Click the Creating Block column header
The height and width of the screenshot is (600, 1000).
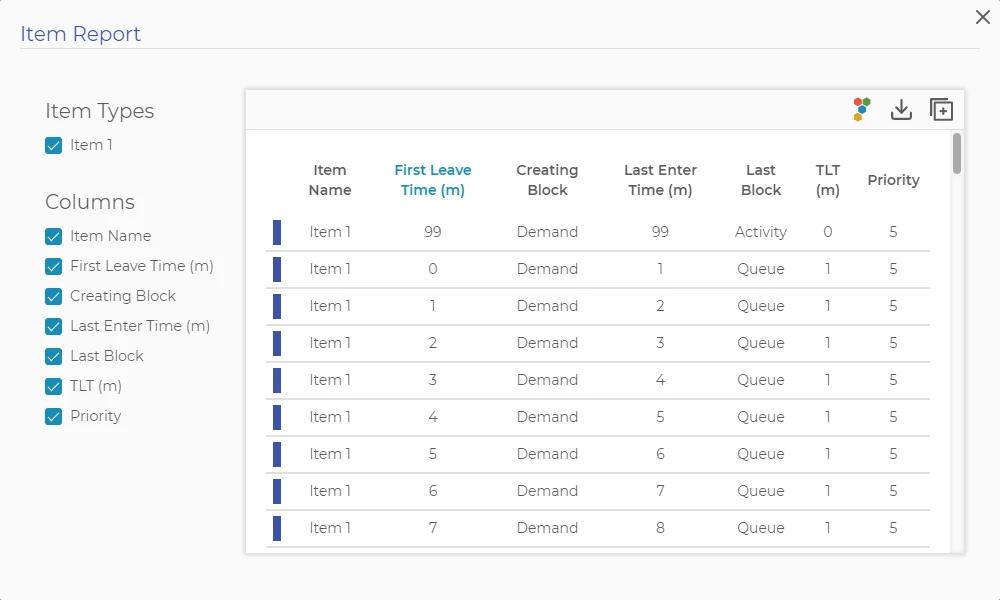pos(547,180)
